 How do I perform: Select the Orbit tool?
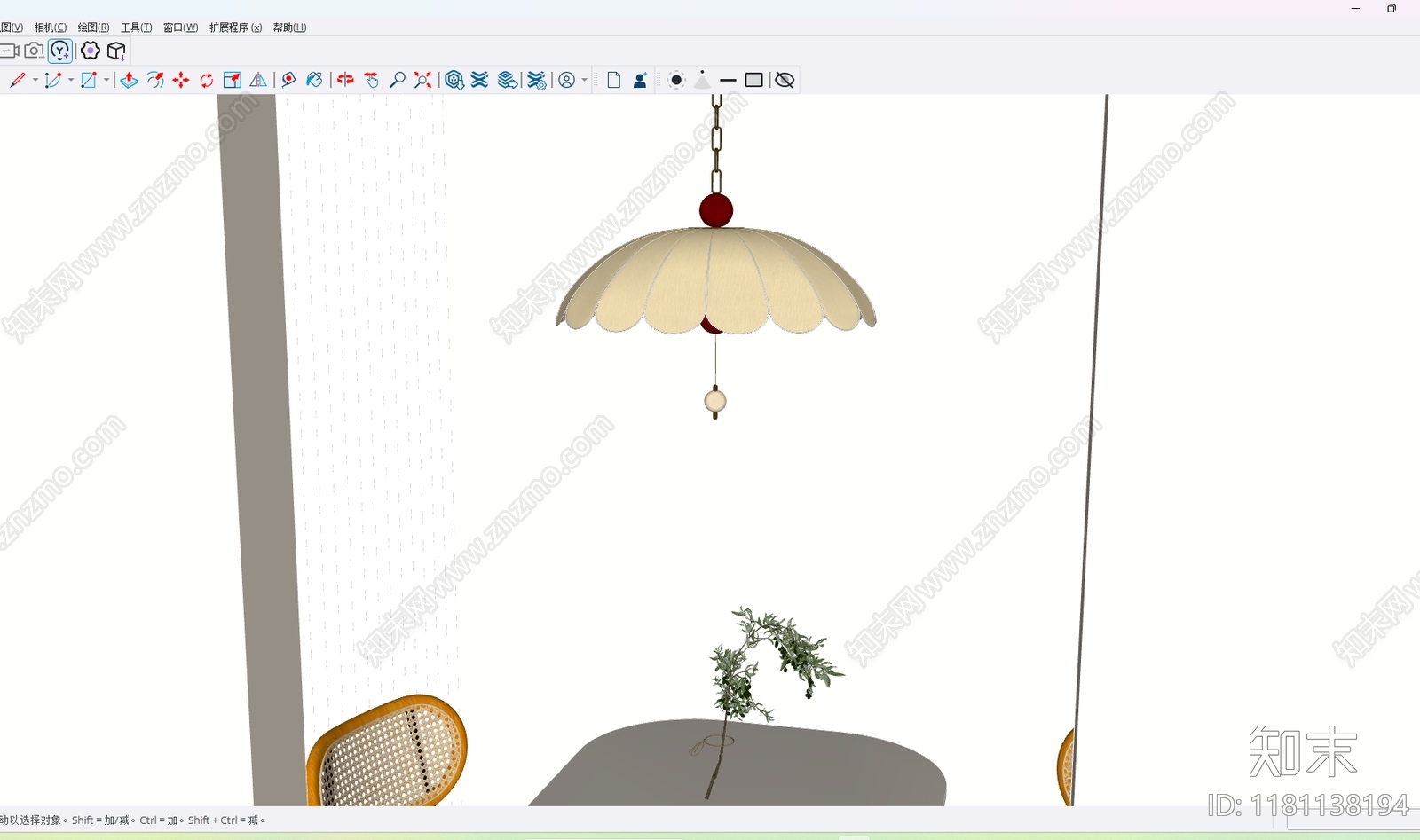[x=345, y=80]
